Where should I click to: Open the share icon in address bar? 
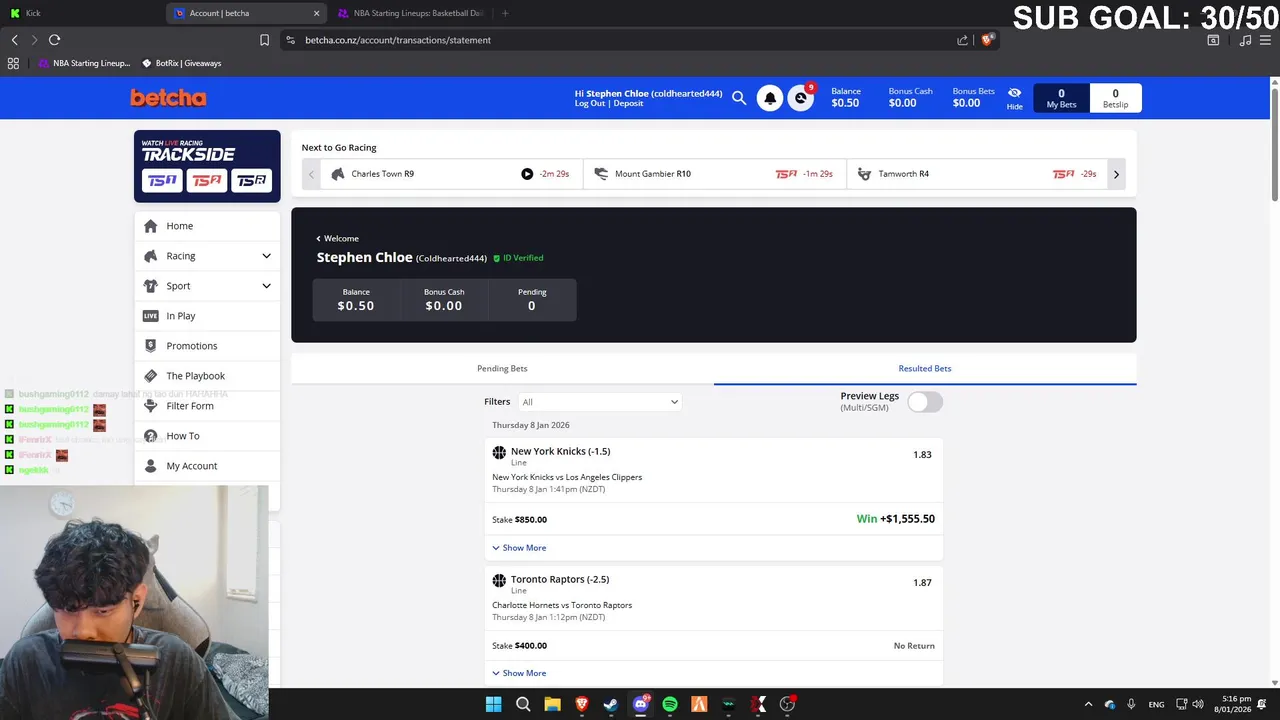coord(962,40)
